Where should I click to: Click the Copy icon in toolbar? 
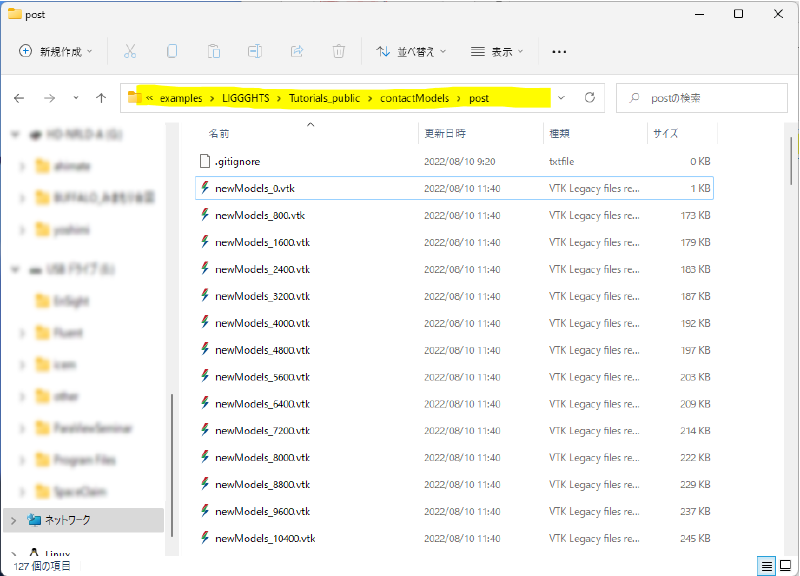click(172, 51)
